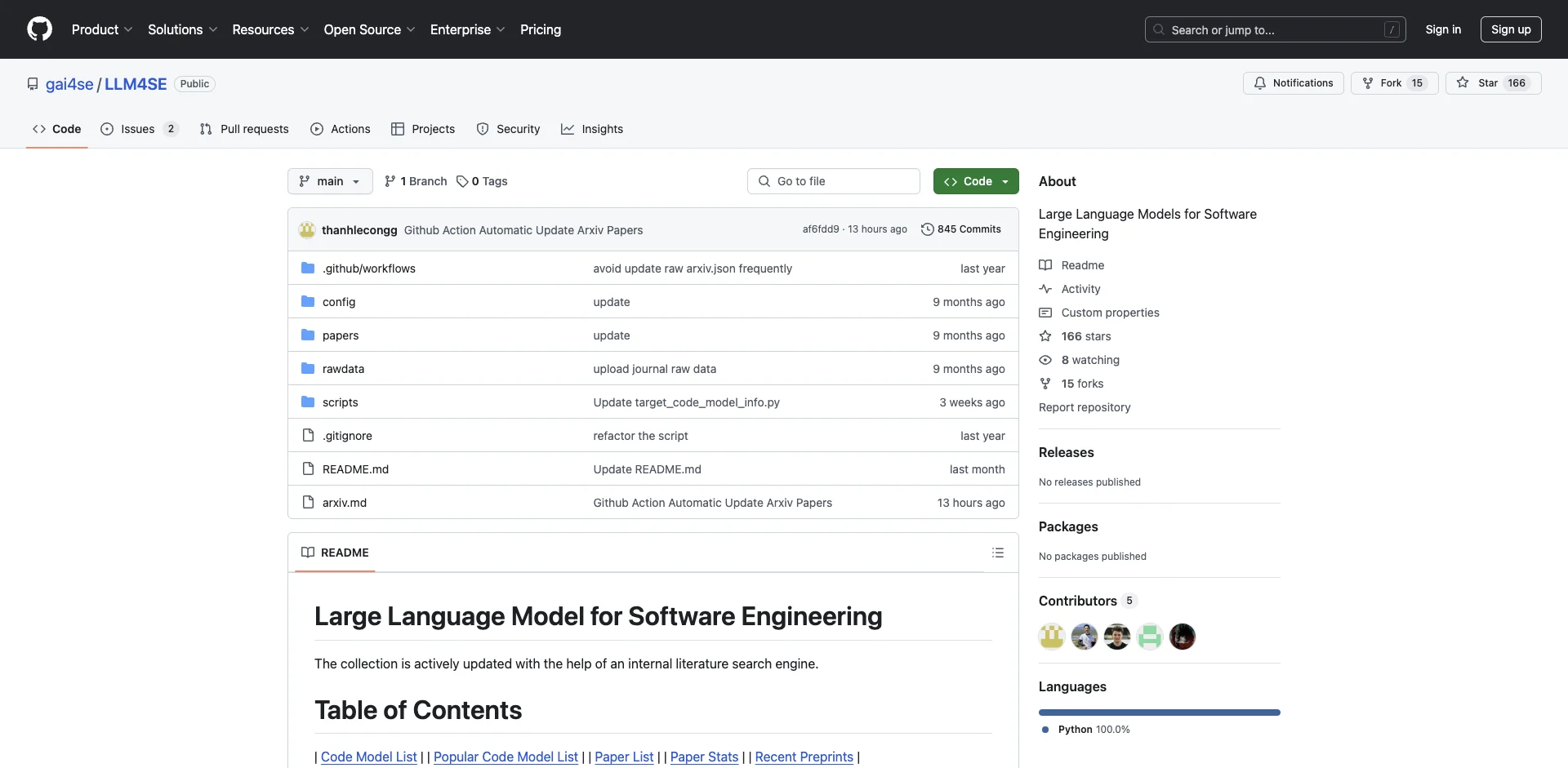Open the .github/workflows folder
1568x768 pixels.
(x=368, y=269)
